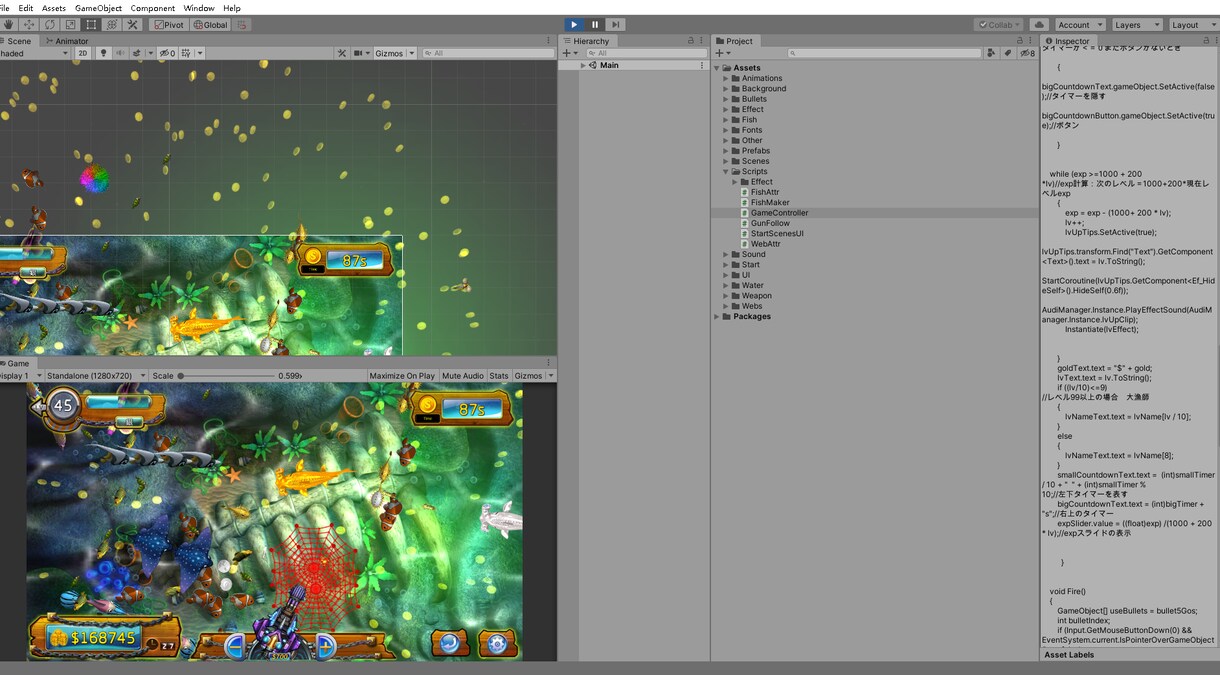Viewport: 1220px width, 675px height.
Task: Click the Stats button in Game view
Action: coord(499,376)
